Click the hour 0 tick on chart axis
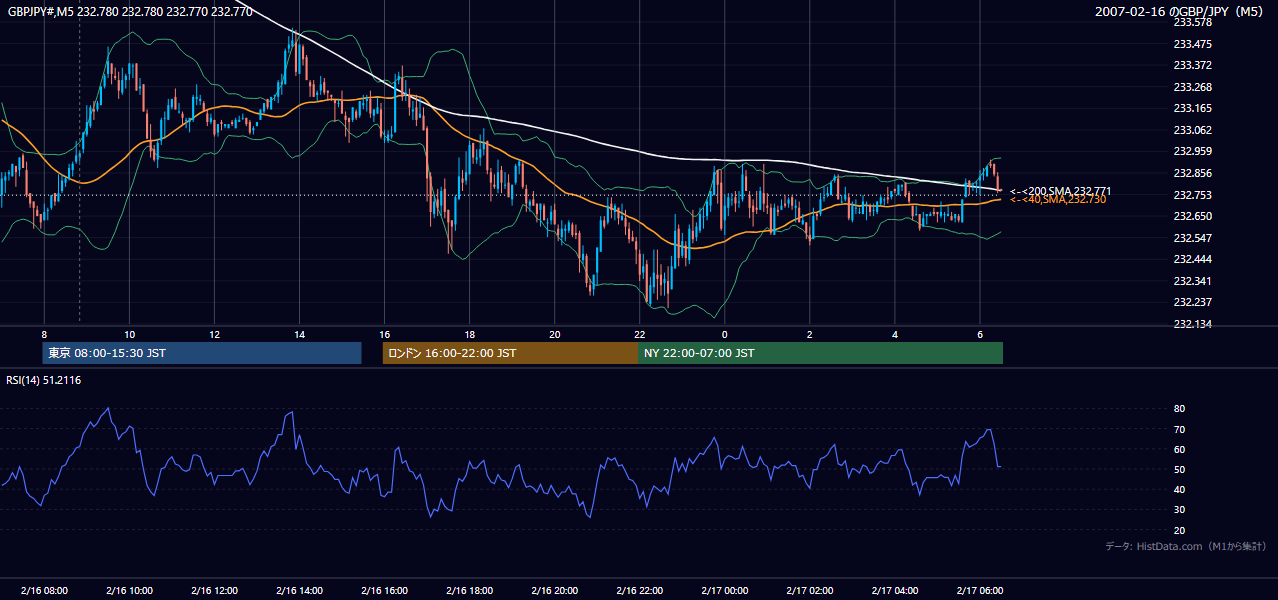 (724, 334)
